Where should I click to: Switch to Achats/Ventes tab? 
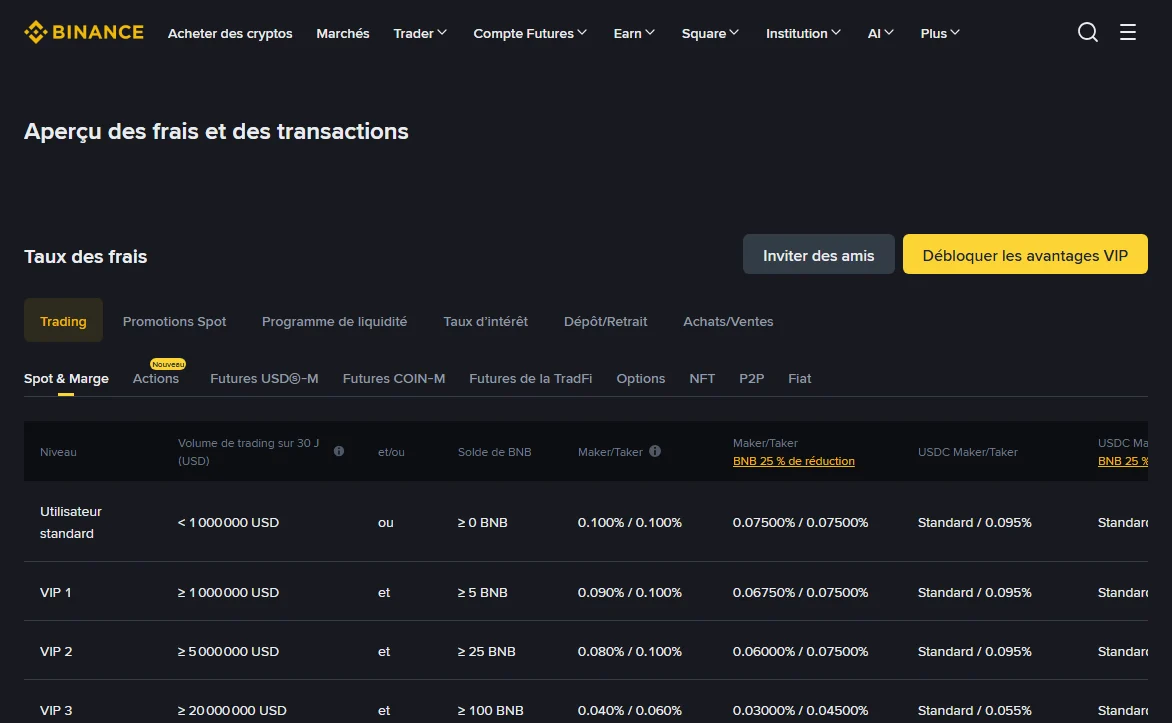pyautogui.click(x=728, y=321)
